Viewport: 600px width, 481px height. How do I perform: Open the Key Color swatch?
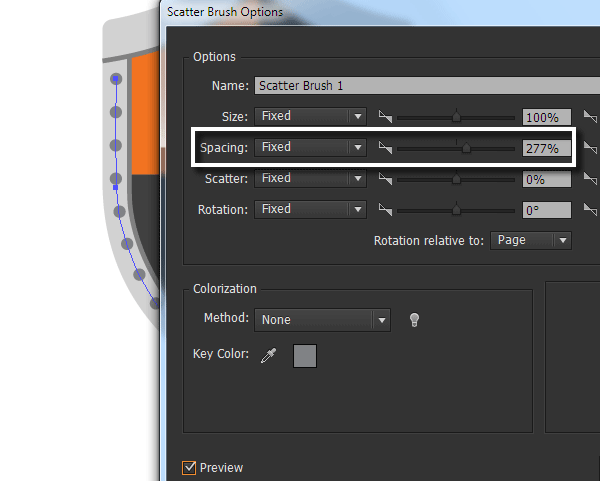tap(305, 356)
